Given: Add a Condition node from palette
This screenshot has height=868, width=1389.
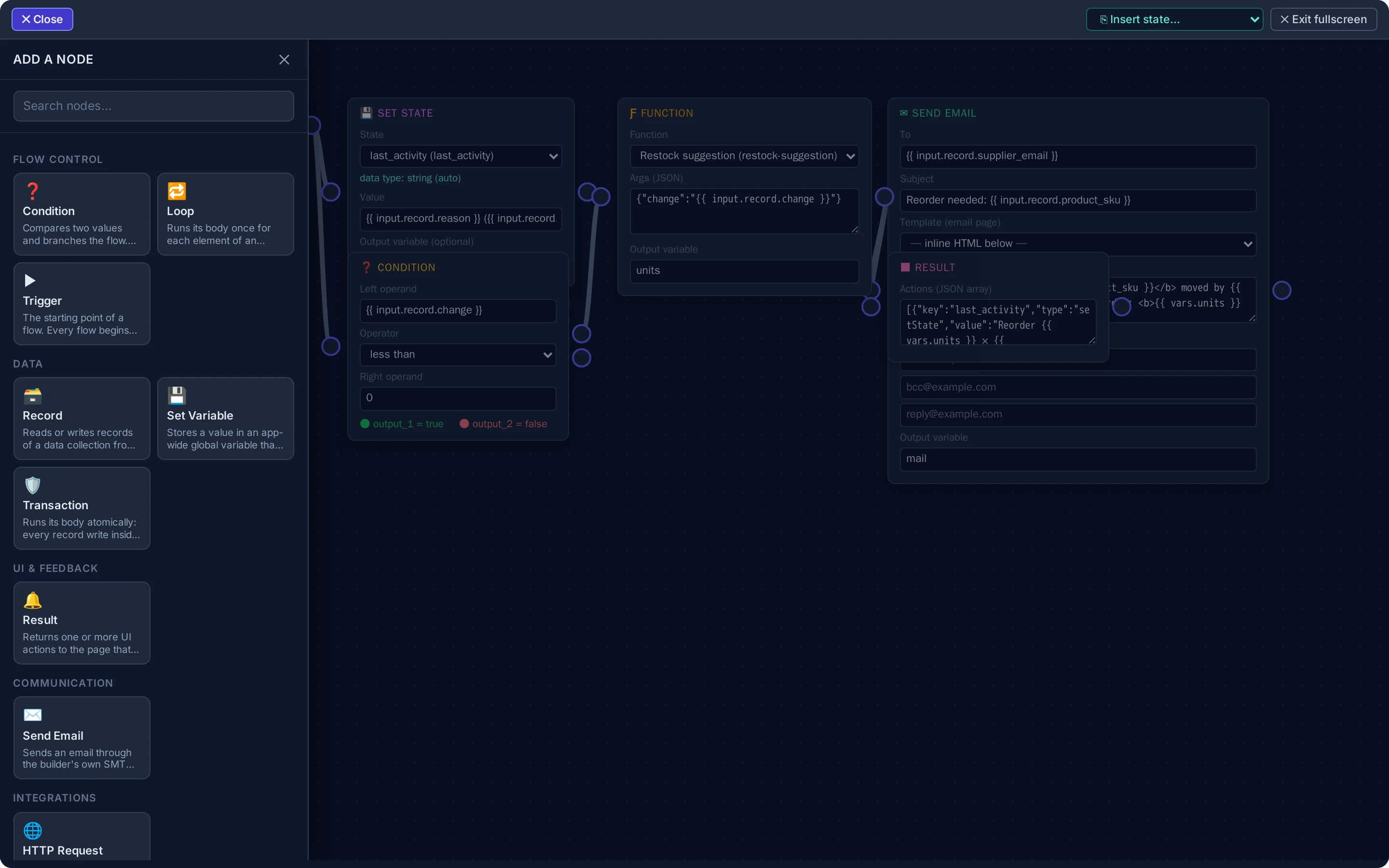Looking at the screenshot, I should (82, 214).
